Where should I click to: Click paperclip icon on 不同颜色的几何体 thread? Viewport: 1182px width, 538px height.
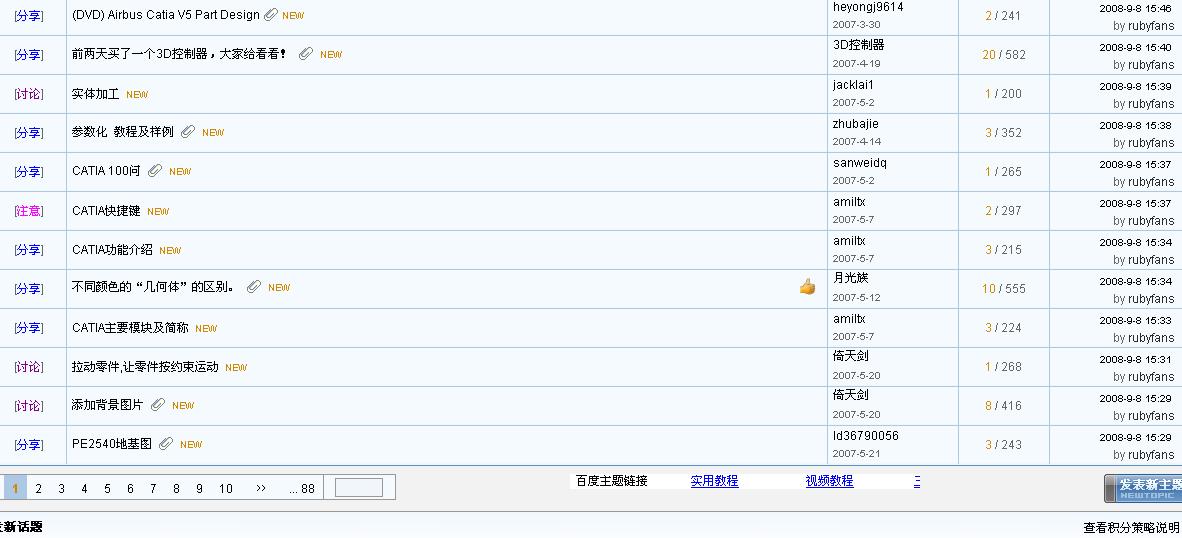pyautogui.click(x=254, y=286)
